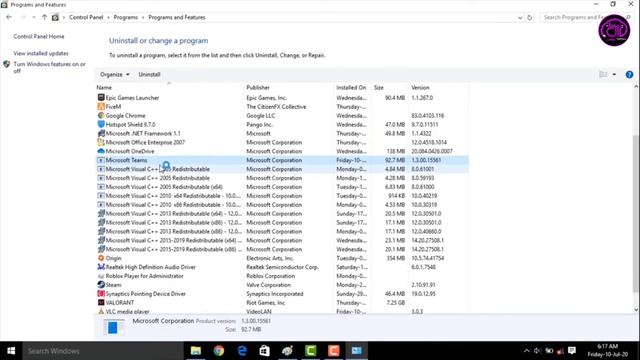Click the Realtek High Definition Audio Driver icon

pyautogui.click(x=101, y=267)
